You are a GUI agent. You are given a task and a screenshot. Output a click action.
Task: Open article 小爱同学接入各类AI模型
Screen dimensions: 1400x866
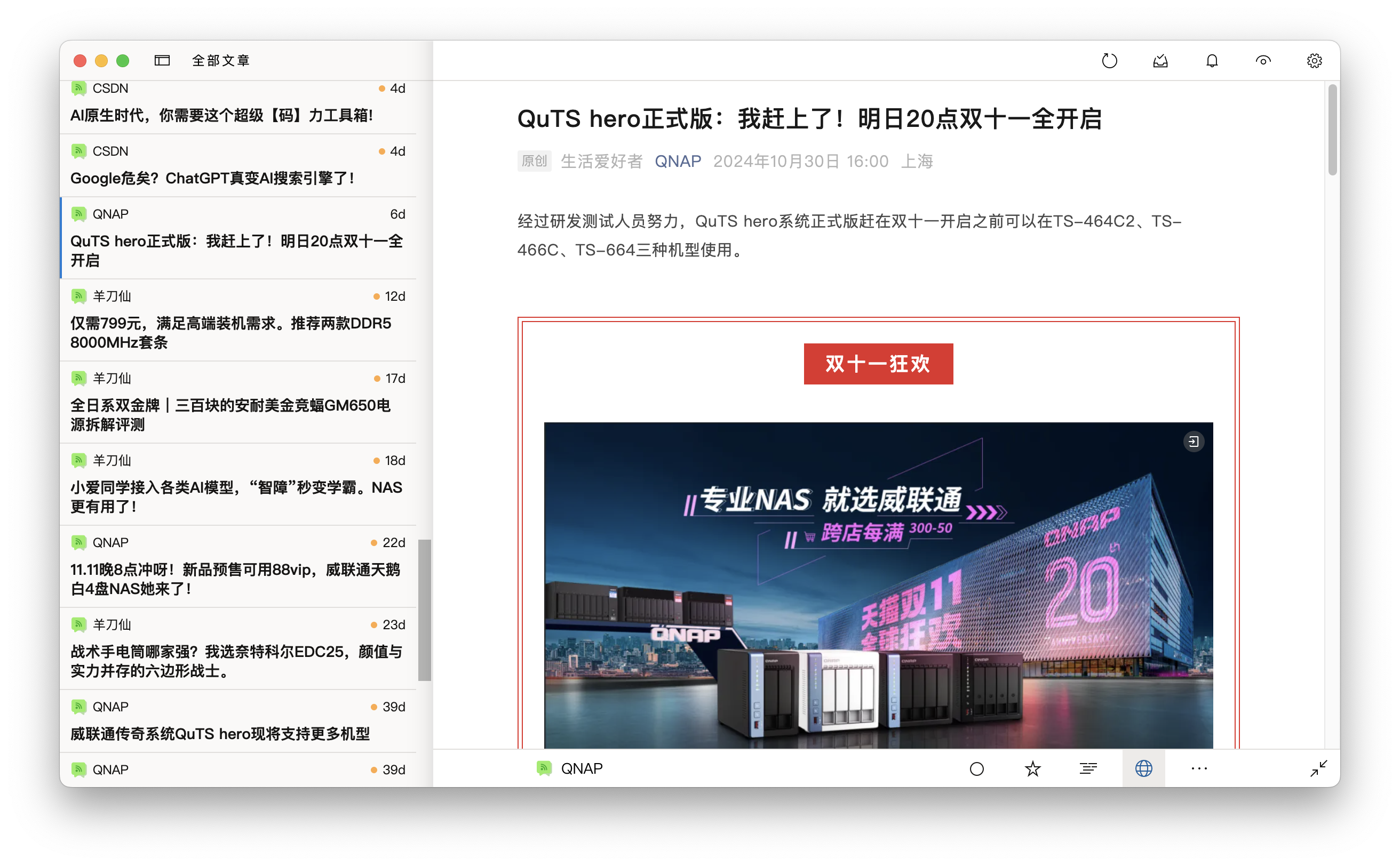click(238, 485)
